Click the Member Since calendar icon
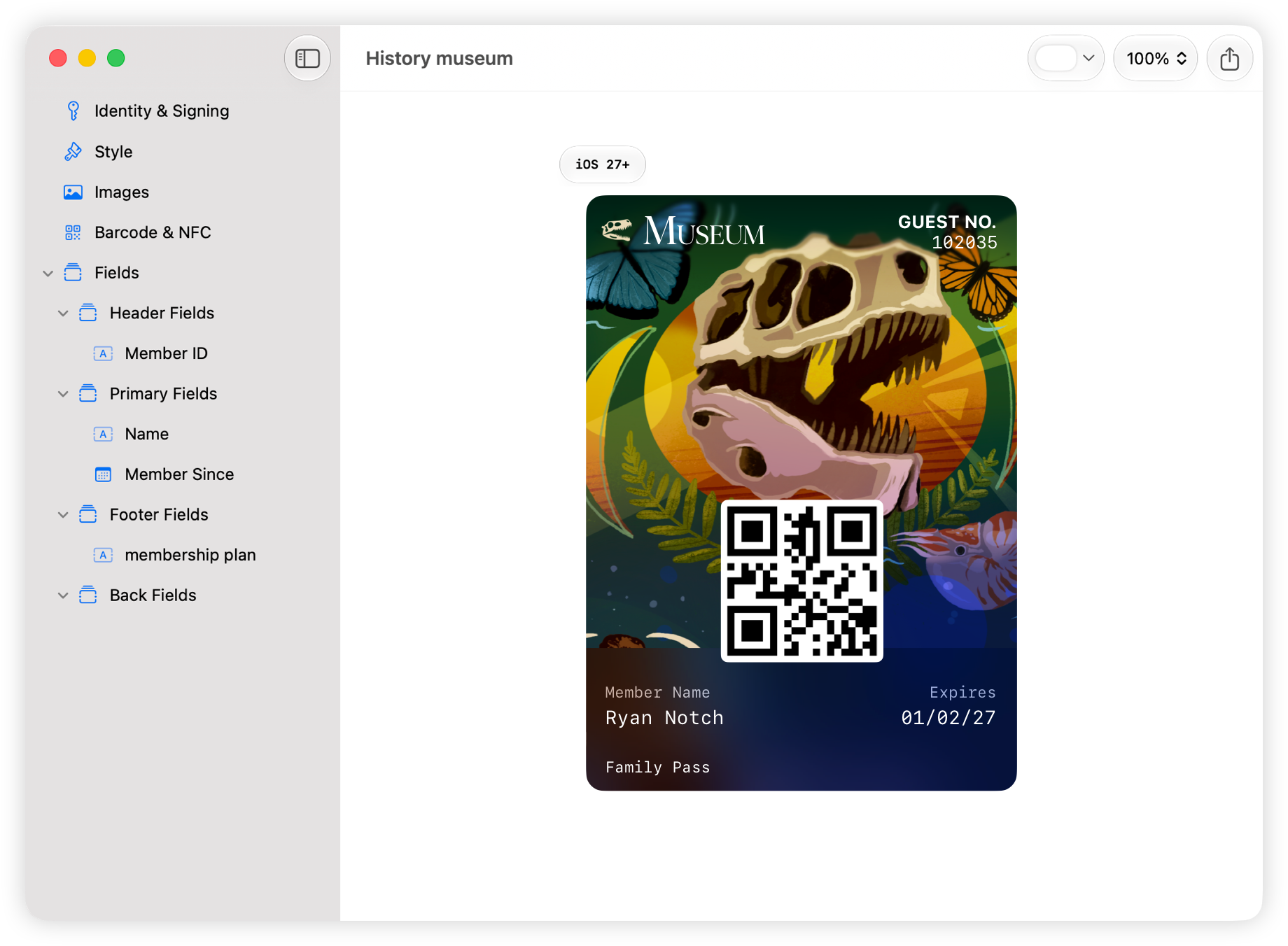1288x946 pixels. pyautogui.click(x=103, y=474)
